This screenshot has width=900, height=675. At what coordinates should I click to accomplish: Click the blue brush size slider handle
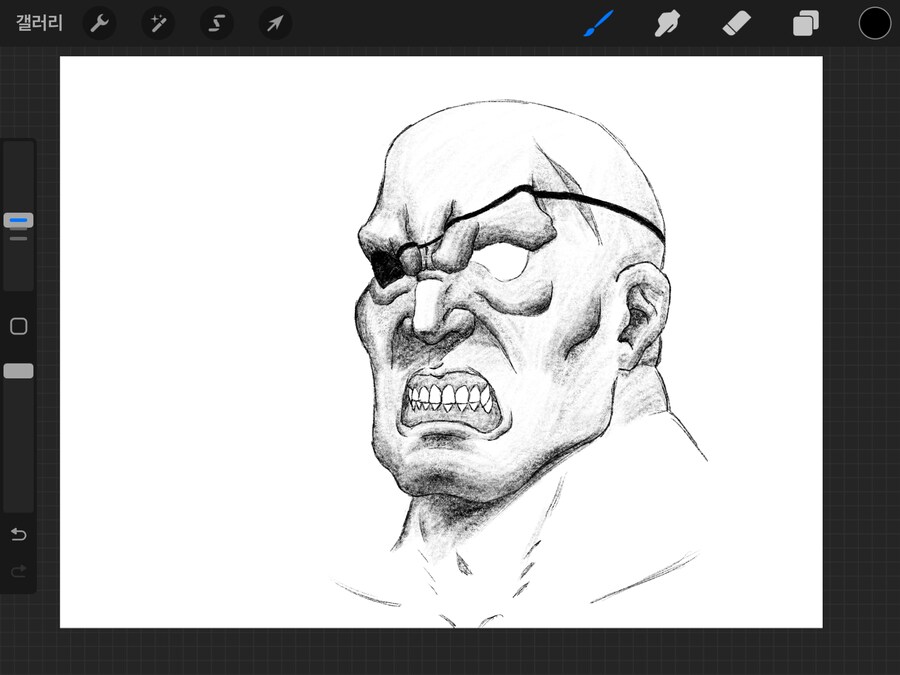[18, 220]
